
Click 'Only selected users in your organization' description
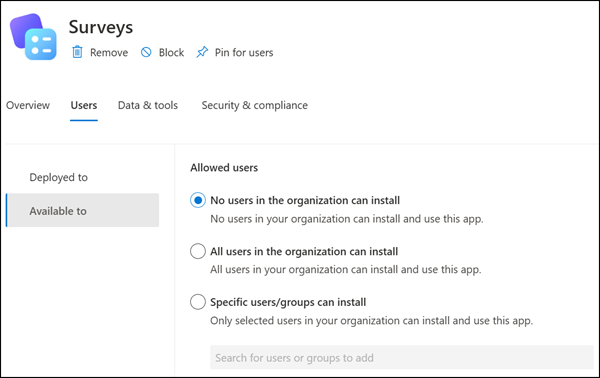(372, 320)
